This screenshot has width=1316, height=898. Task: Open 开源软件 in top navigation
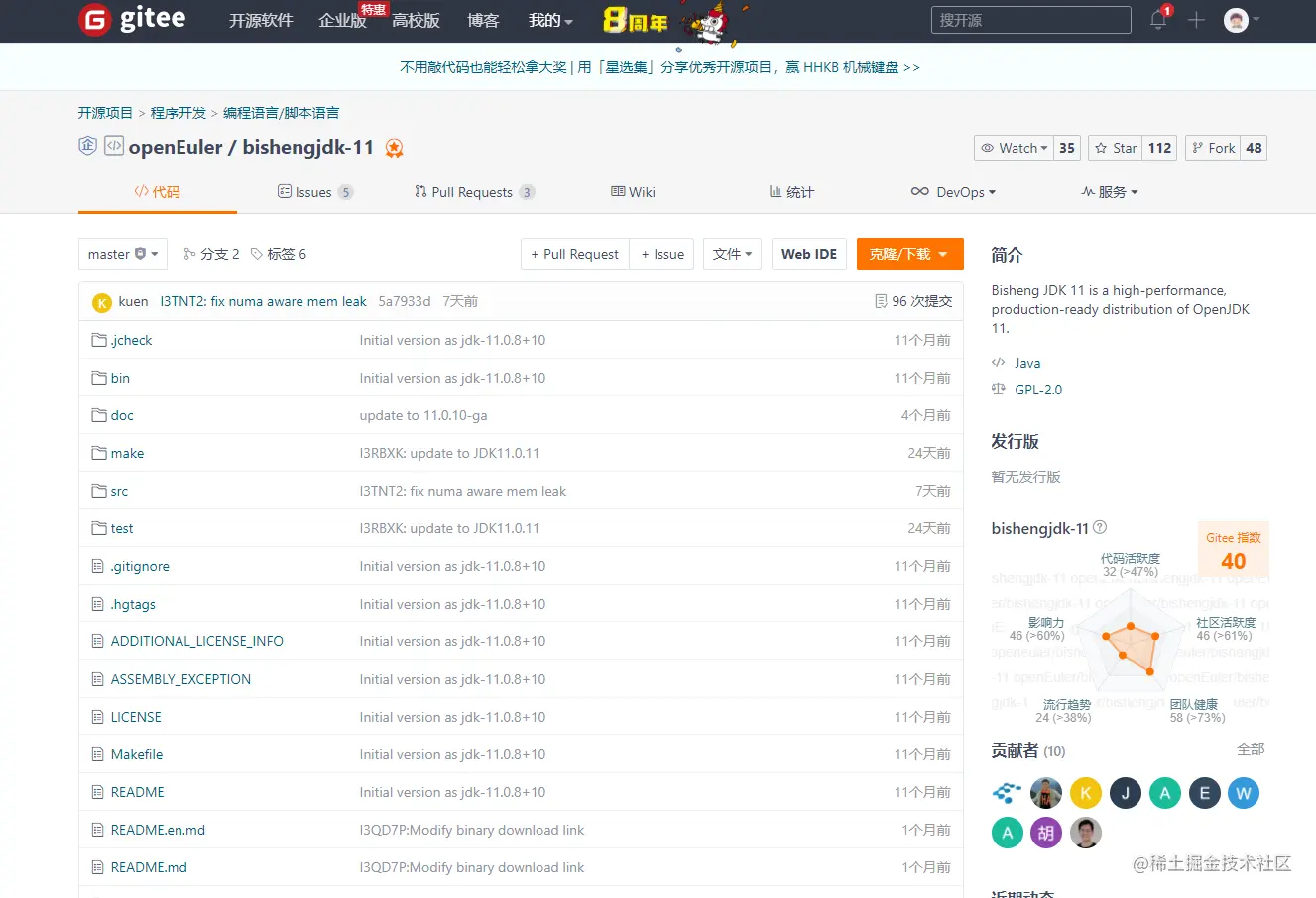(261, 20)
